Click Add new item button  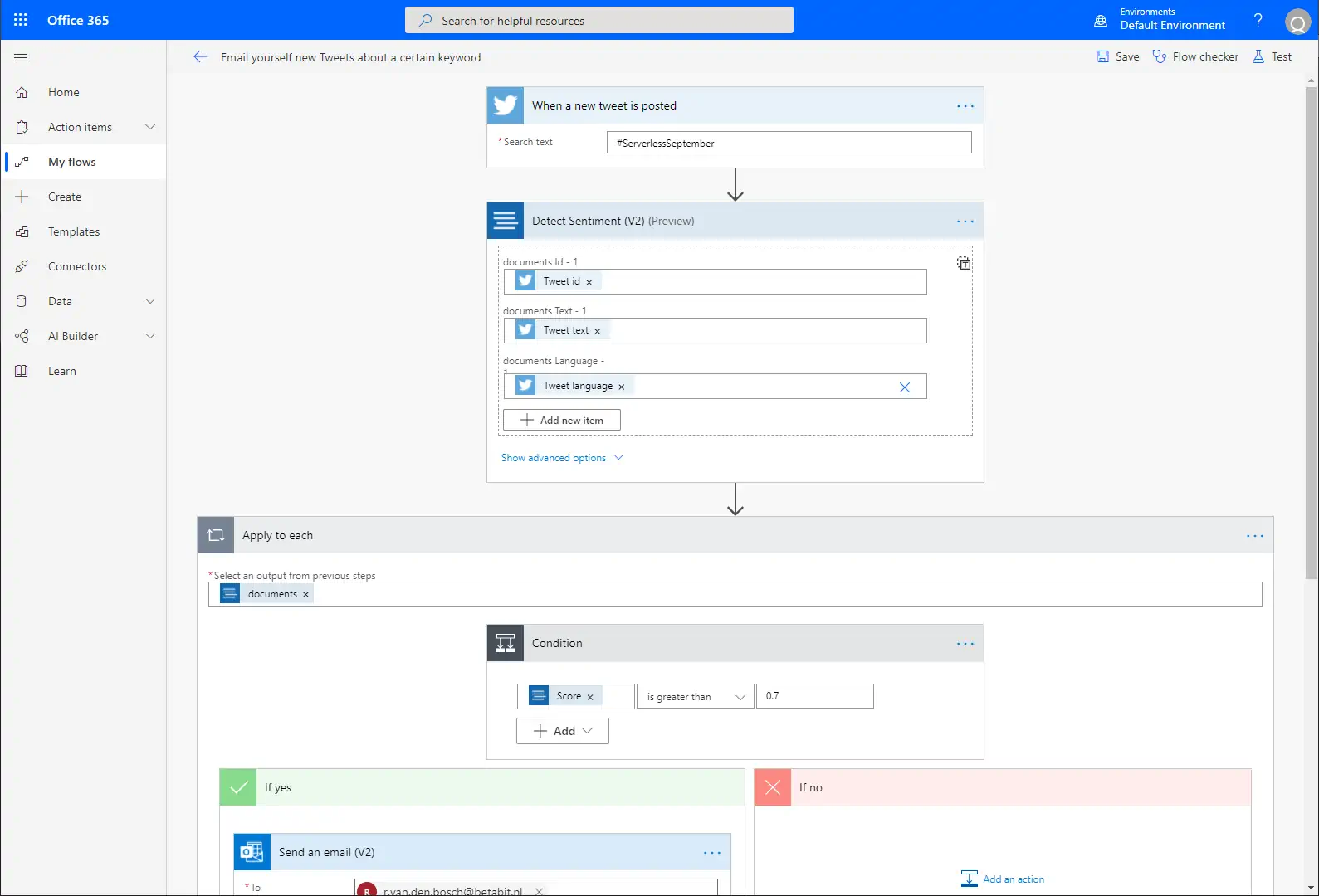click(x=562, y=420)
